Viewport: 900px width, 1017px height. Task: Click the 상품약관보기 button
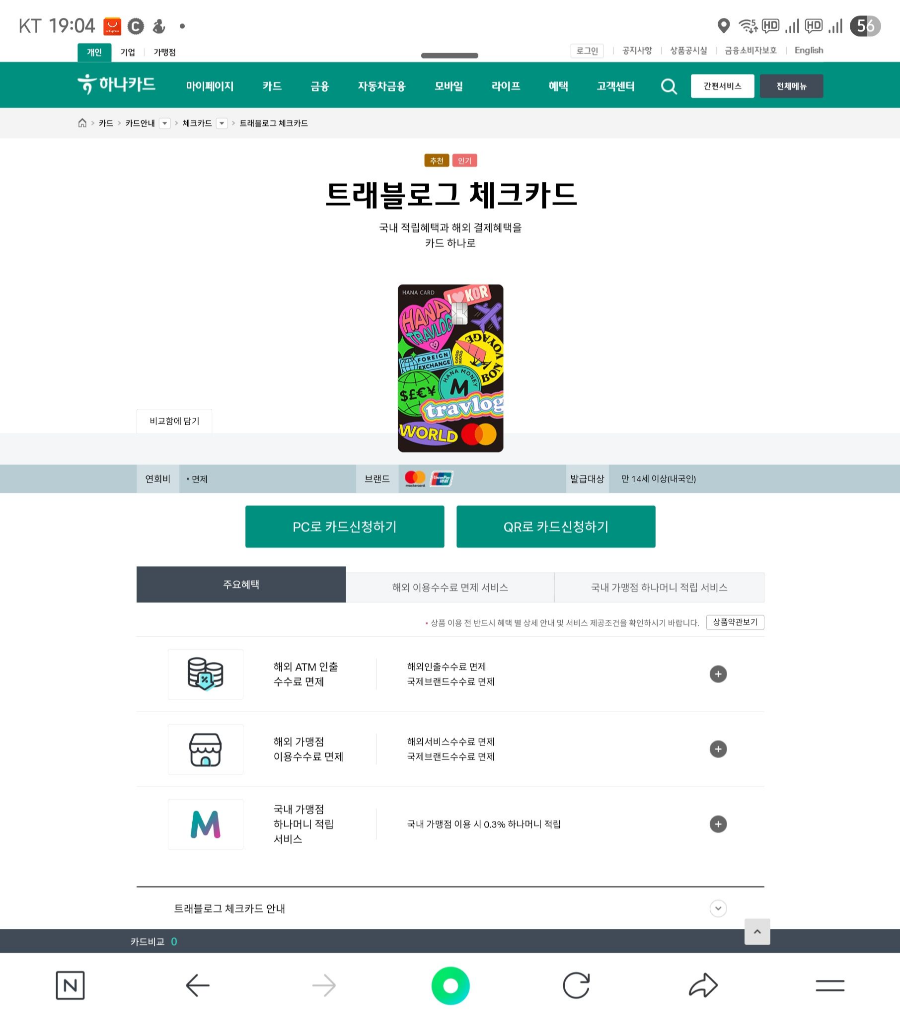click(x=735, y=622)
